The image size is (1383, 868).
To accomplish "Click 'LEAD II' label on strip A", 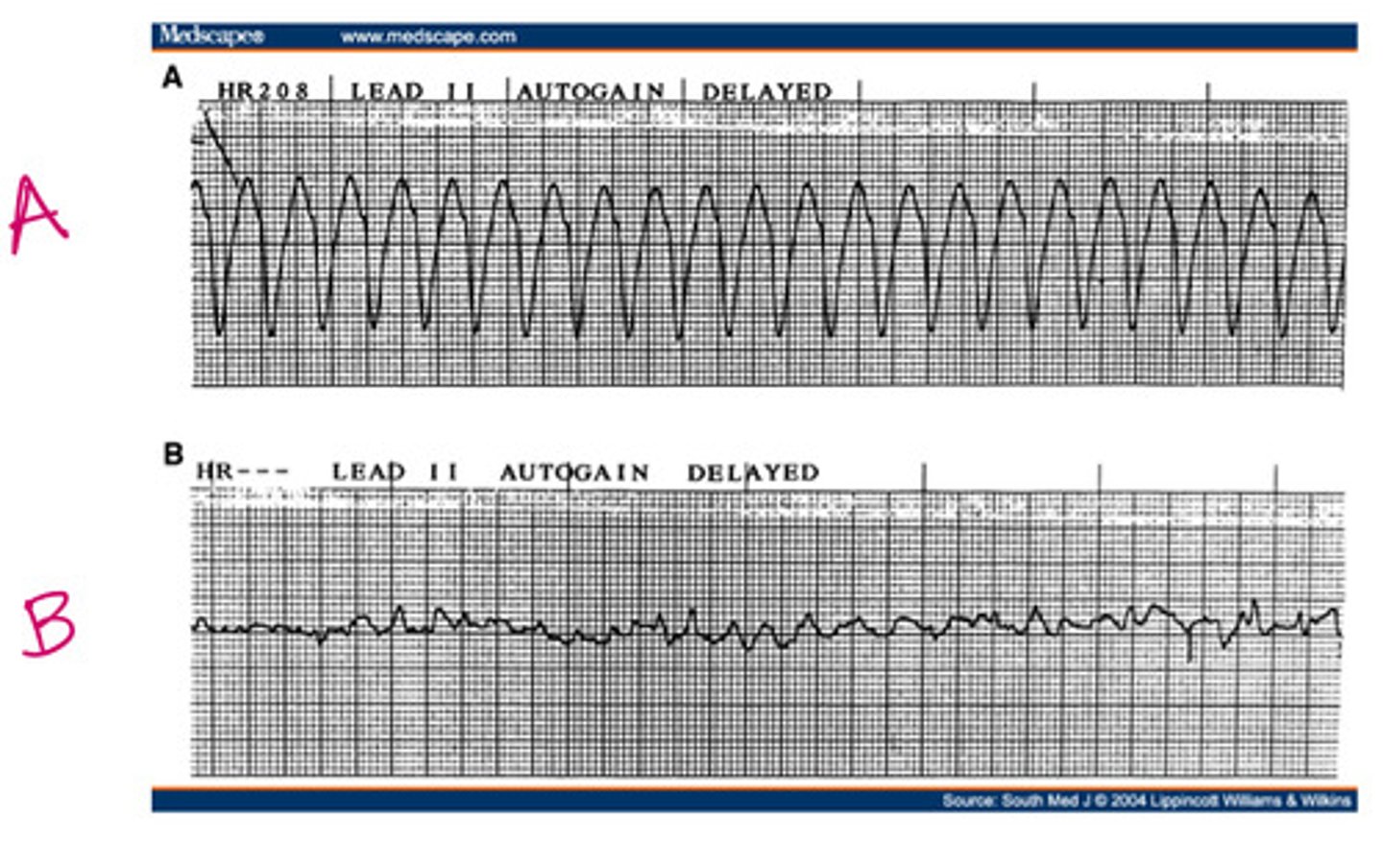I will [x=413, y=91].
